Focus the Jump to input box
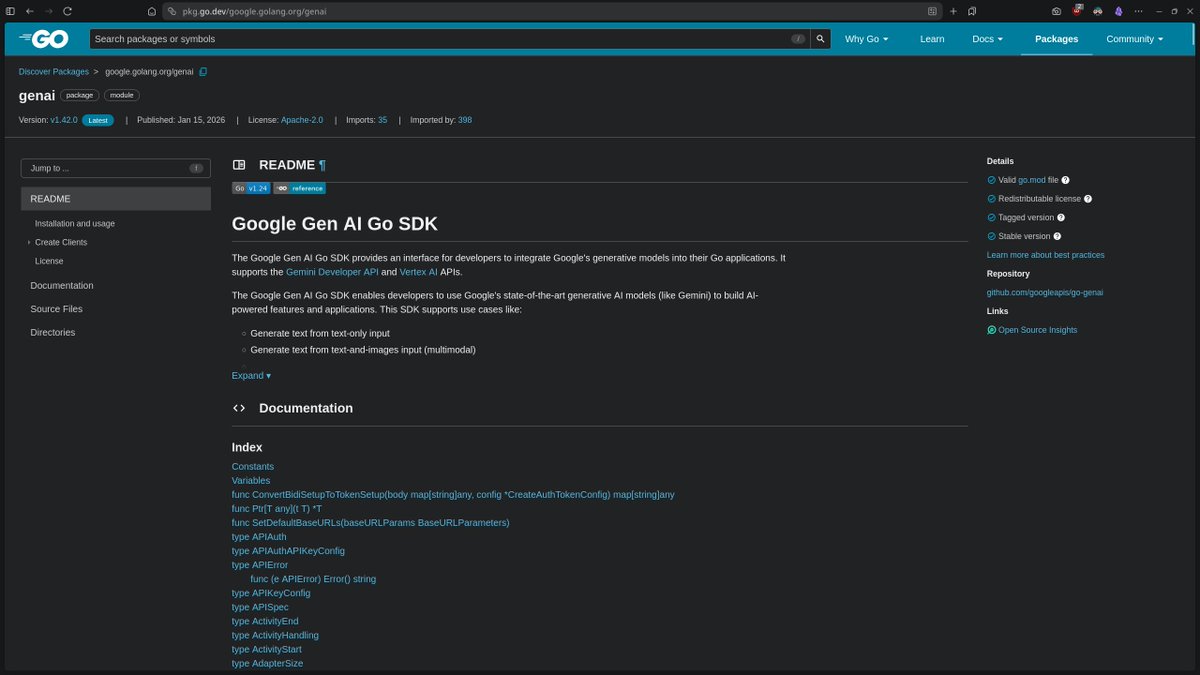Image resolution: width=1200 pixels, height=675 pixels. pos(116,168)
